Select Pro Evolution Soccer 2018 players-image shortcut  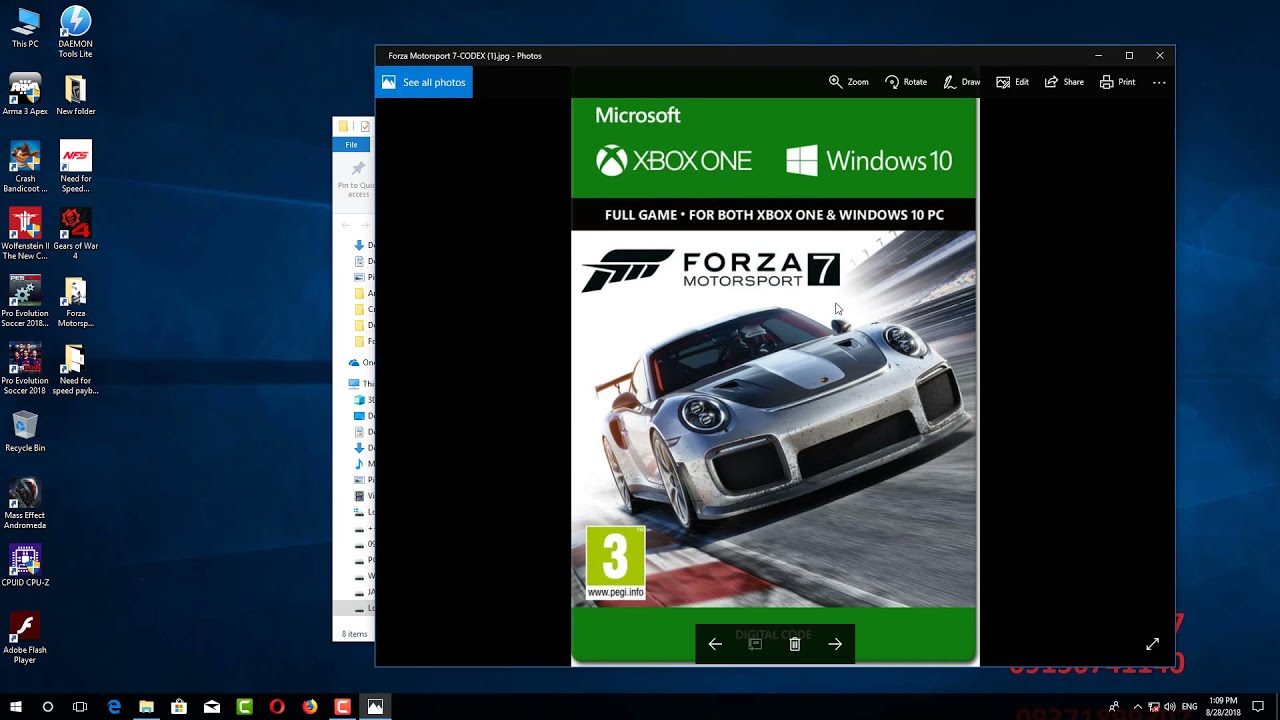click(x=25, y=369)
